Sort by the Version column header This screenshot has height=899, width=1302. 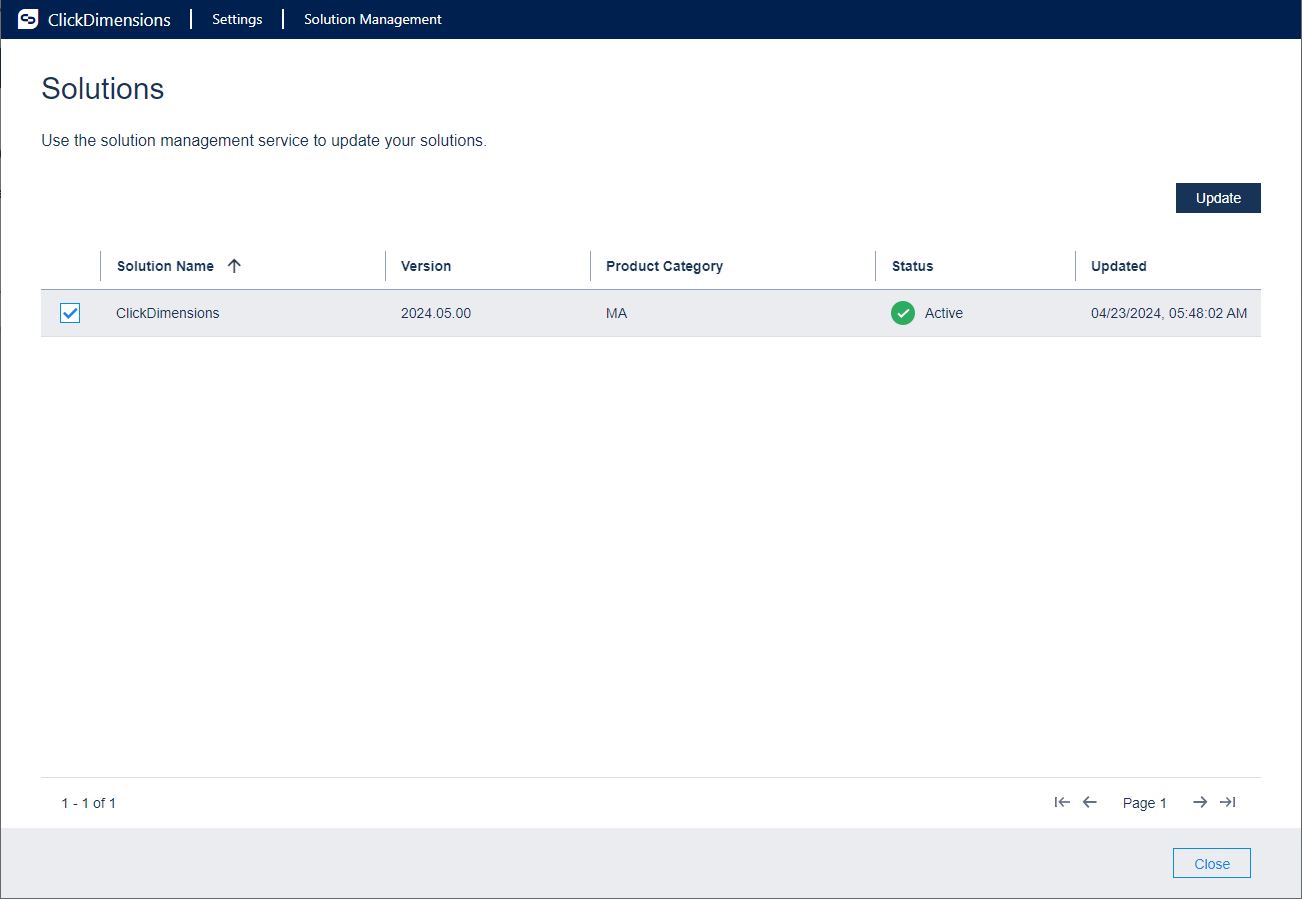[426, 266]
